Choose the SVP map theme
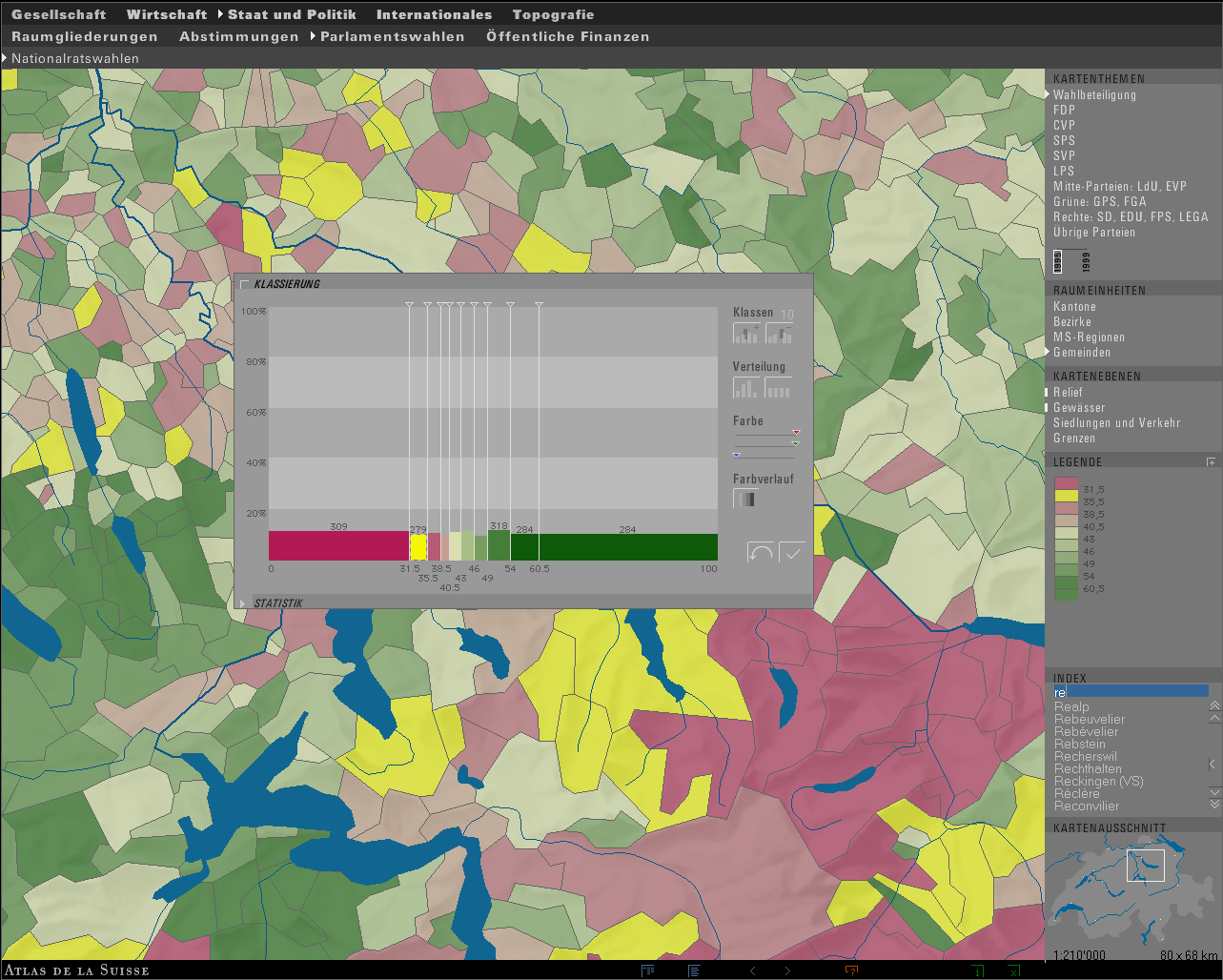This screenshot has height=980, width=1223. [1064, 156]
